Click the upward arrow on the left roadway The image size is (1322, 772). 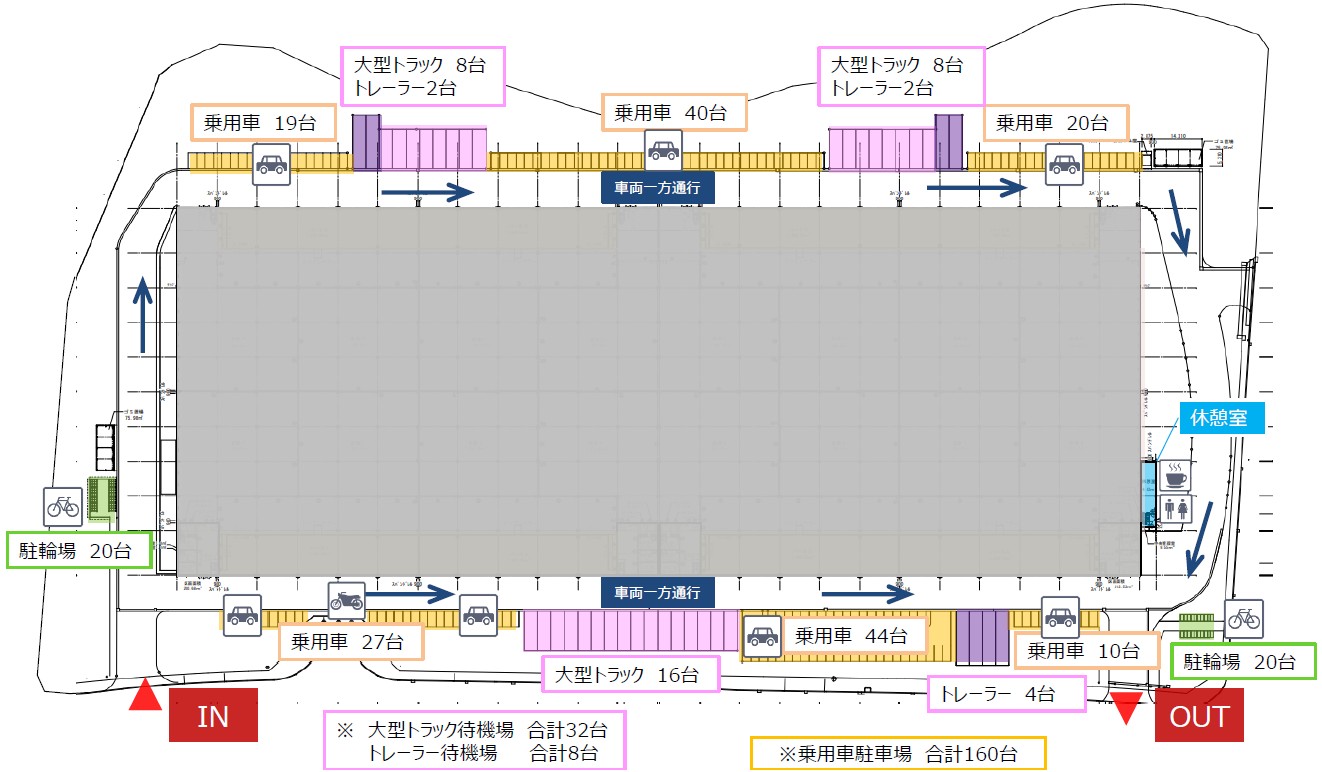point(144,315)
